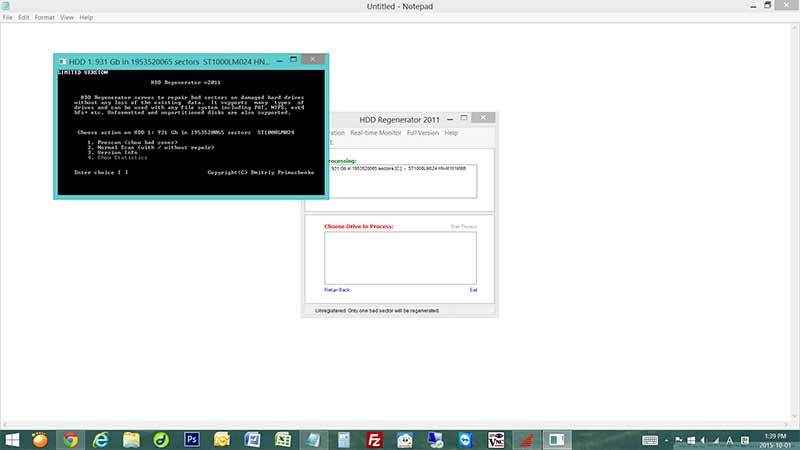Open Notepad File menu
This screenshot has height=450, width=800.
pyautogui.click(x=8, y=17)
